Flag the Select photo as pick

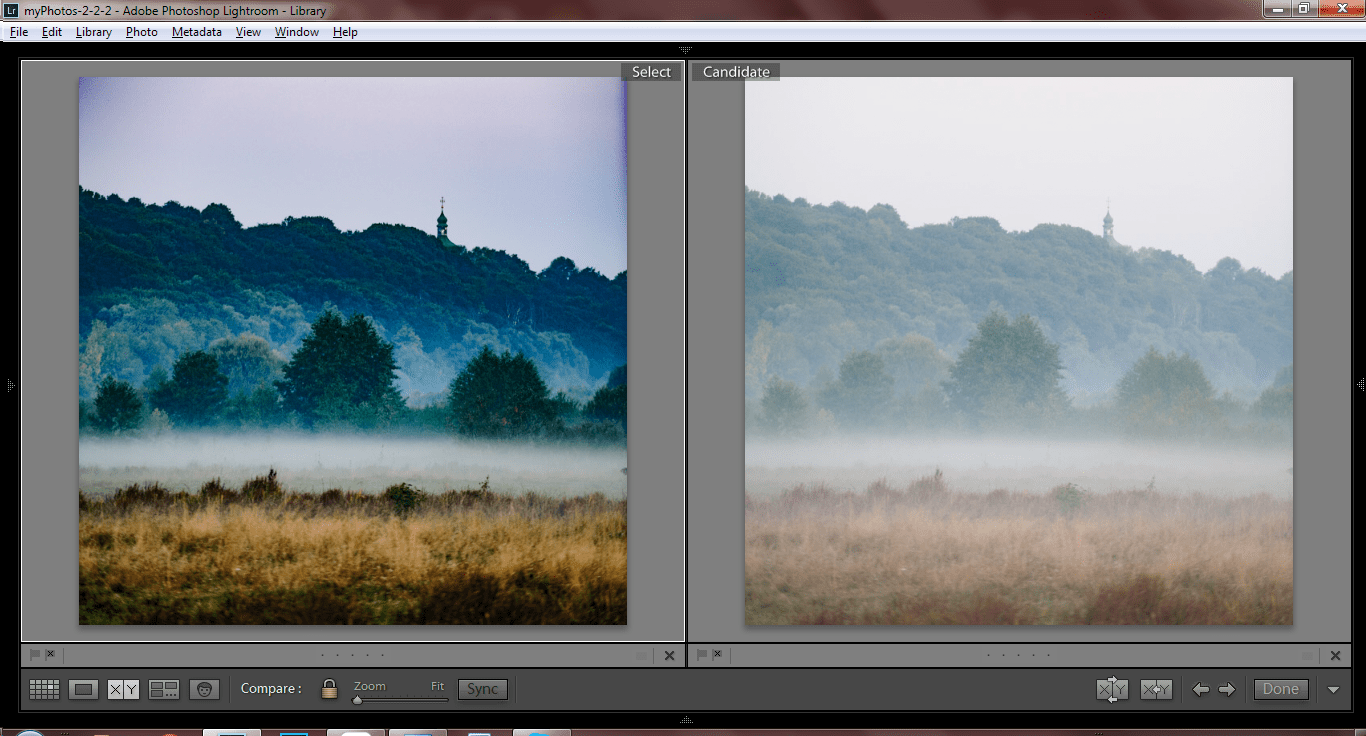pos(35,655)
